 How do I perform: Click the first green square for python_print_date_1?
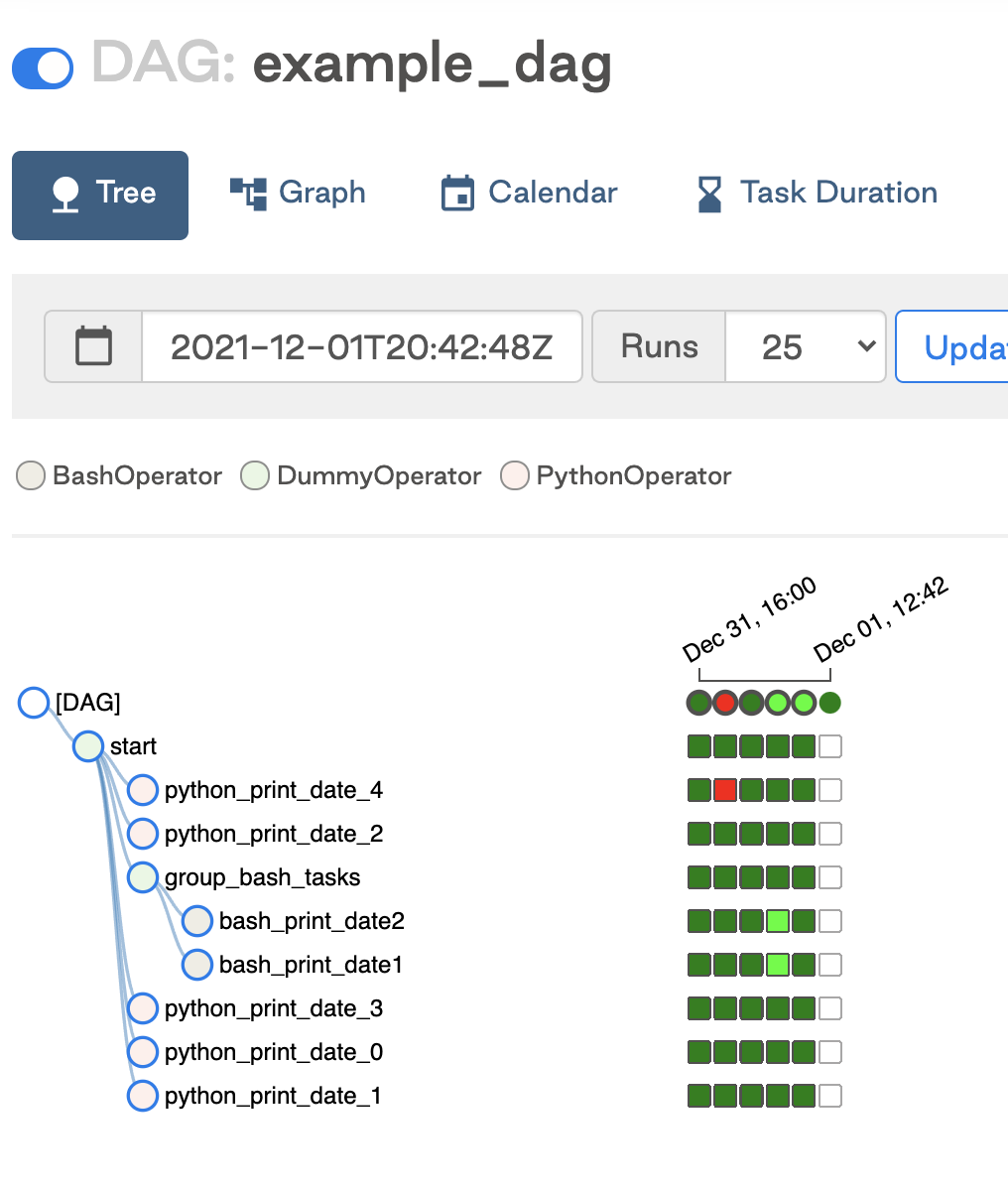(x=699, y=1096)
